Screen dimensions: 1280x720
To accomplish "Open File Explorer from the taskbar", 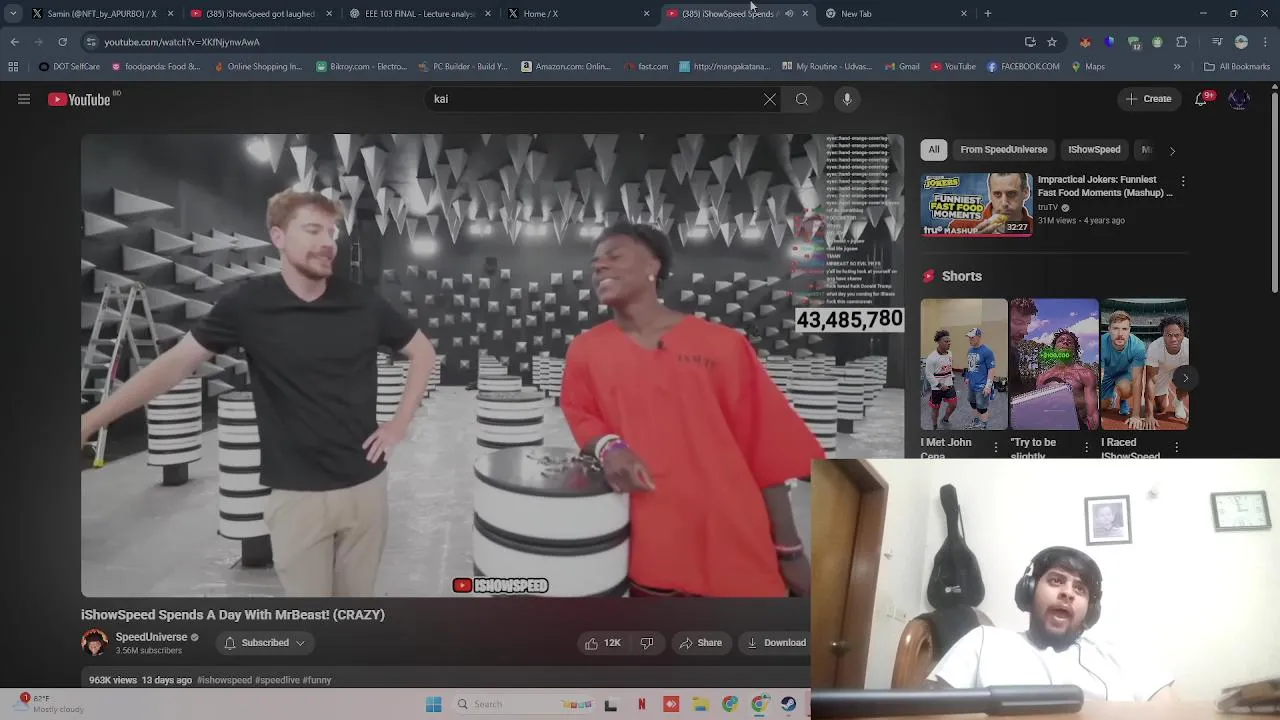I will pos(701,704).
